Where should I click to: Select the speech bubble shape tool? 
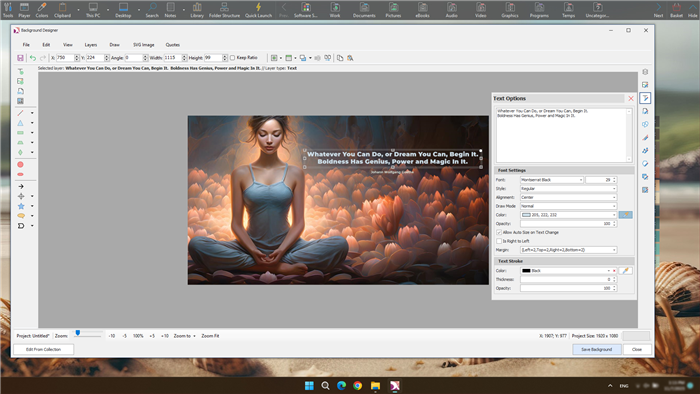(x=21, y=216)
